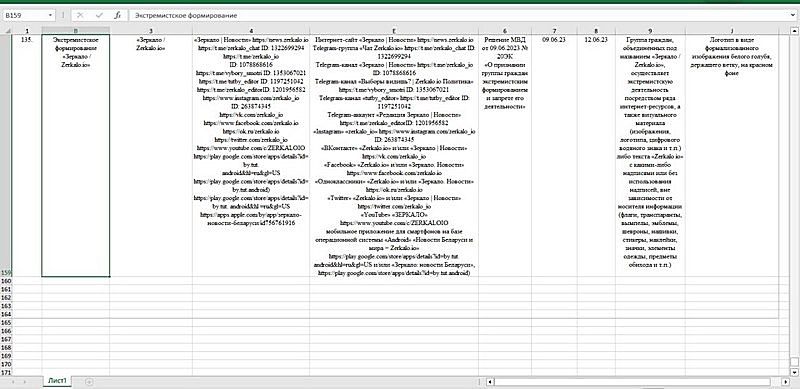Add a new sheet with plus icon
Viewport: 800px width, 389px height.
(x=89, y=381)
